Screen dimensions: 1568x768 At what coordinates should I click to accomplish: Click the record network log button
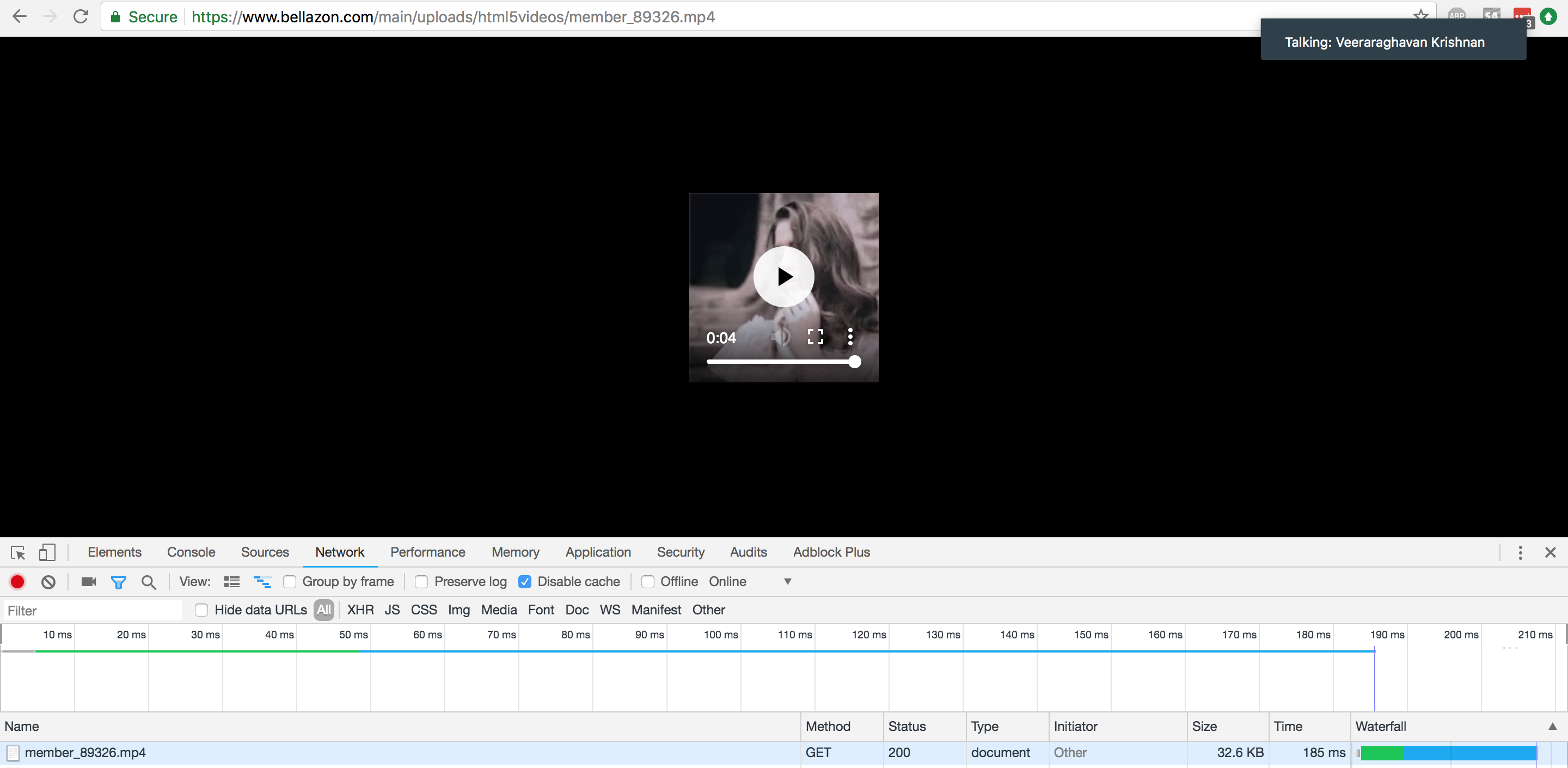(x=17, y=582)
